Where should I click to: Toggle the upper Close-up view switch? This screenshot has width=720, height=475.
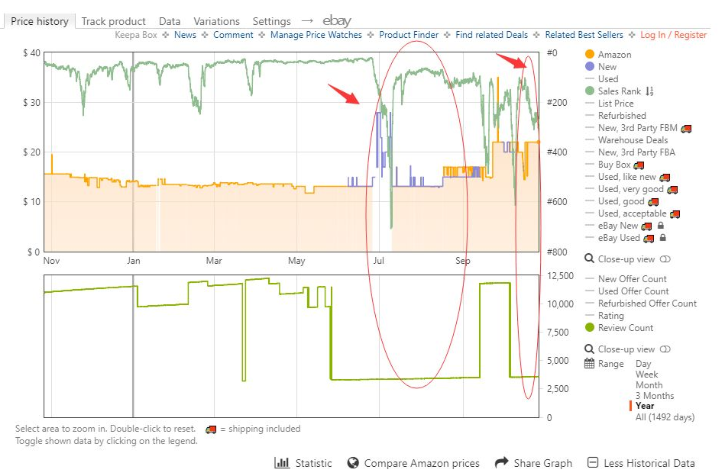(664, 259)
